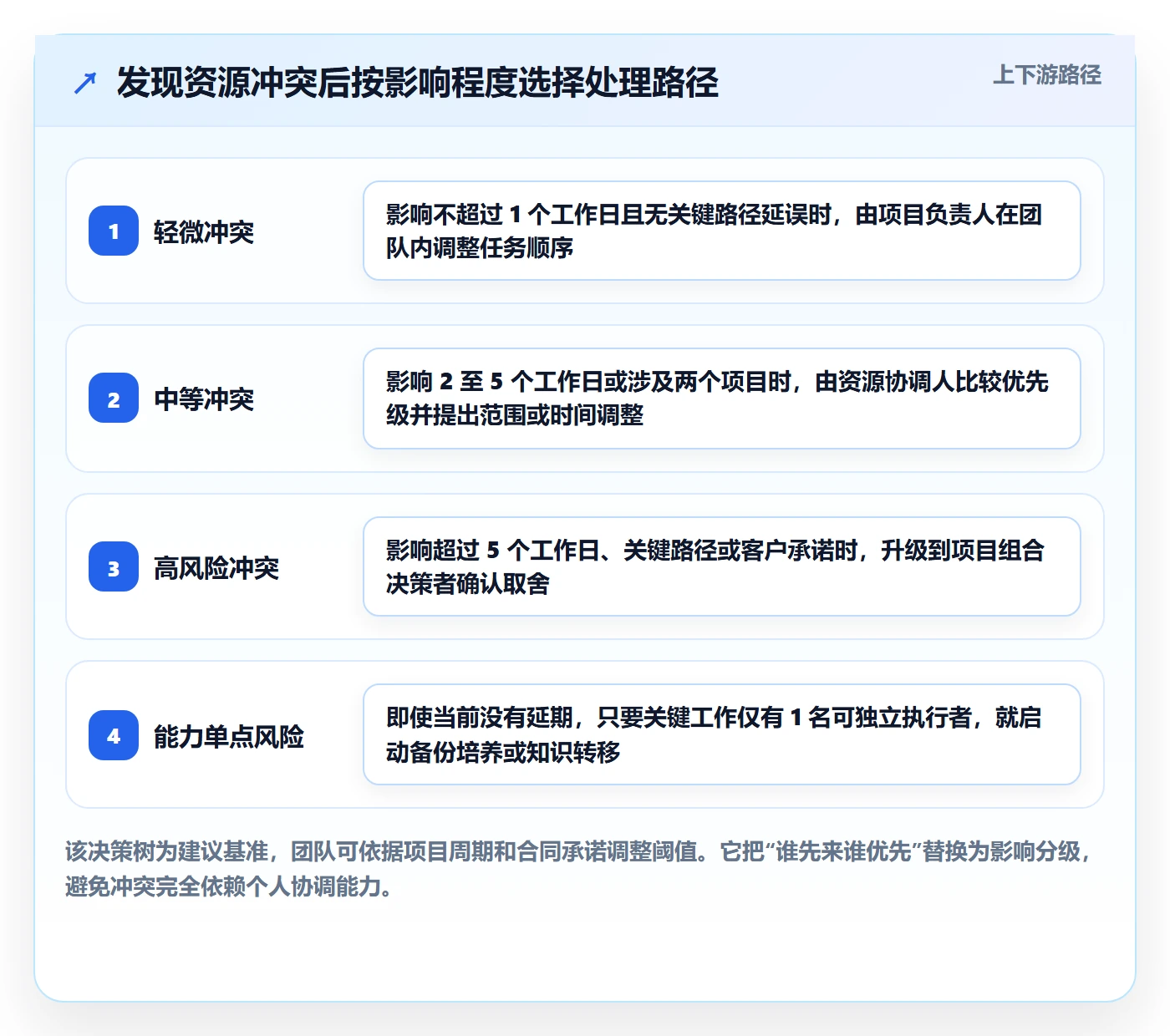The width and height of the screenshot is (1170, 1036).
Task: Select the 轻微冲突 step label
Action: pyautogui.click(x=204, y=231)
